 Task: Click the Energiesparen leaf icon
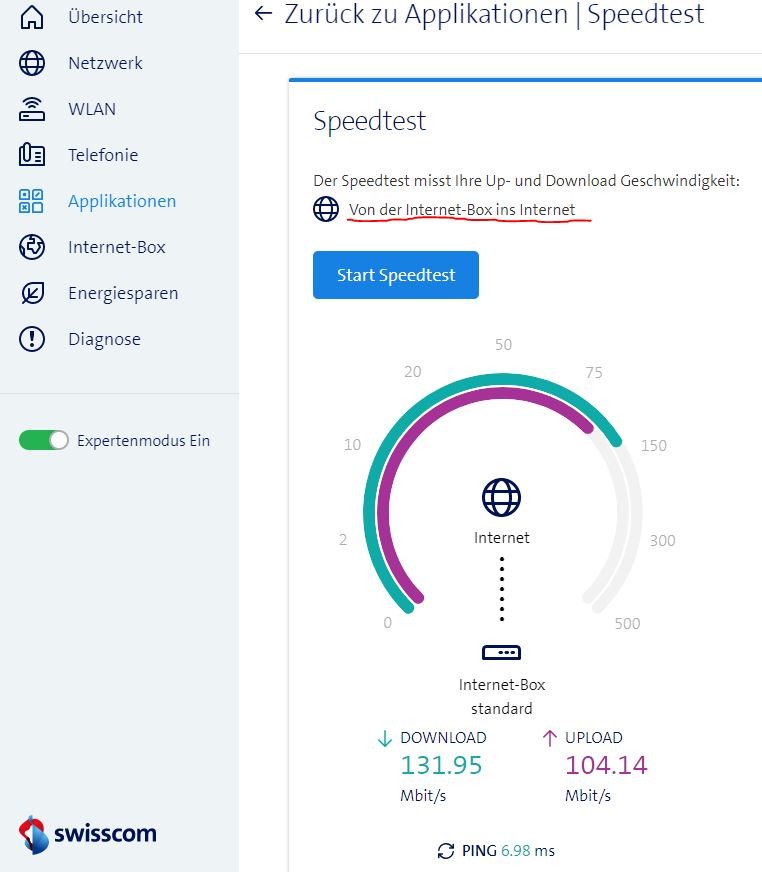click(x=32, y=293)
